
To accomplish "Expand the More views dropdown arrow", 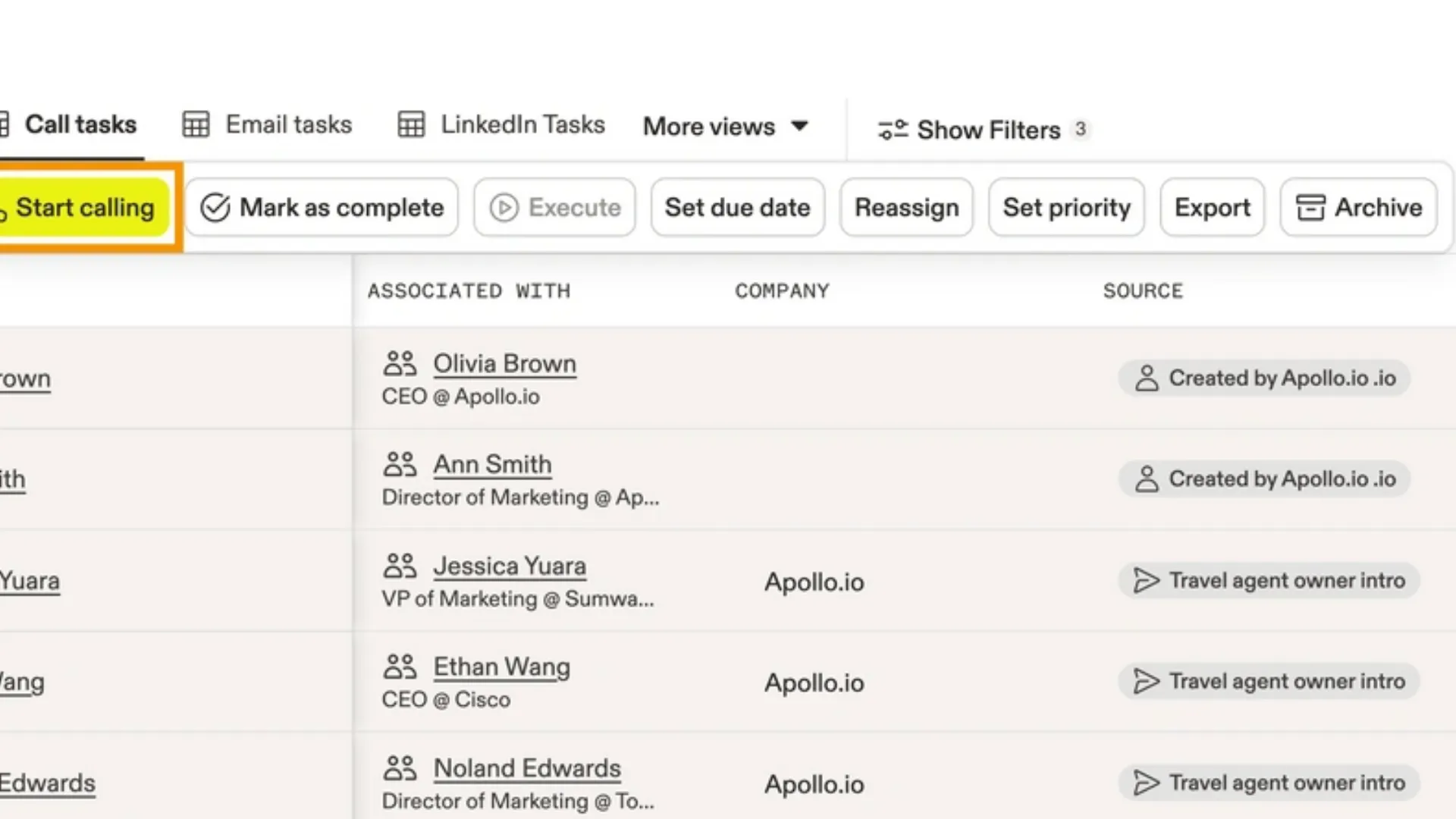I will pos(799,126).
